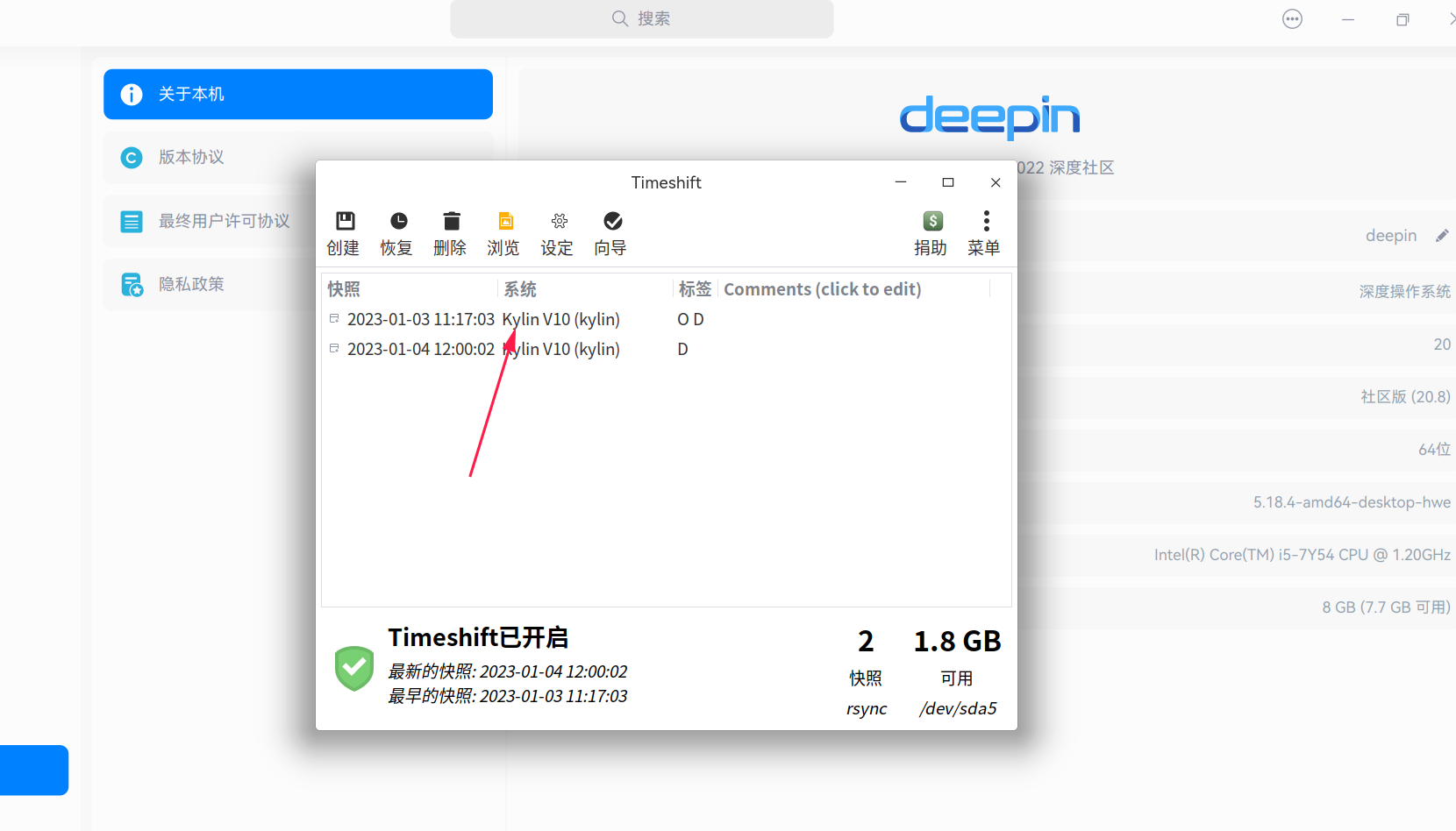Screen dimensions: 1456x831
Task: Select snapshot 2023-01-04 12:00:02 row
Action: tap(667, 349)
